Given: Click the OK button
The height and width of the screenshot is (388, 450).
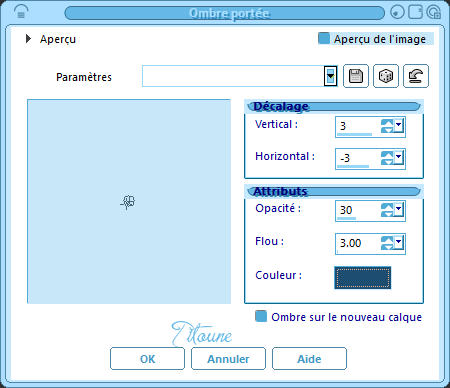Looking at the screenshot, I should tap(147, 359).
